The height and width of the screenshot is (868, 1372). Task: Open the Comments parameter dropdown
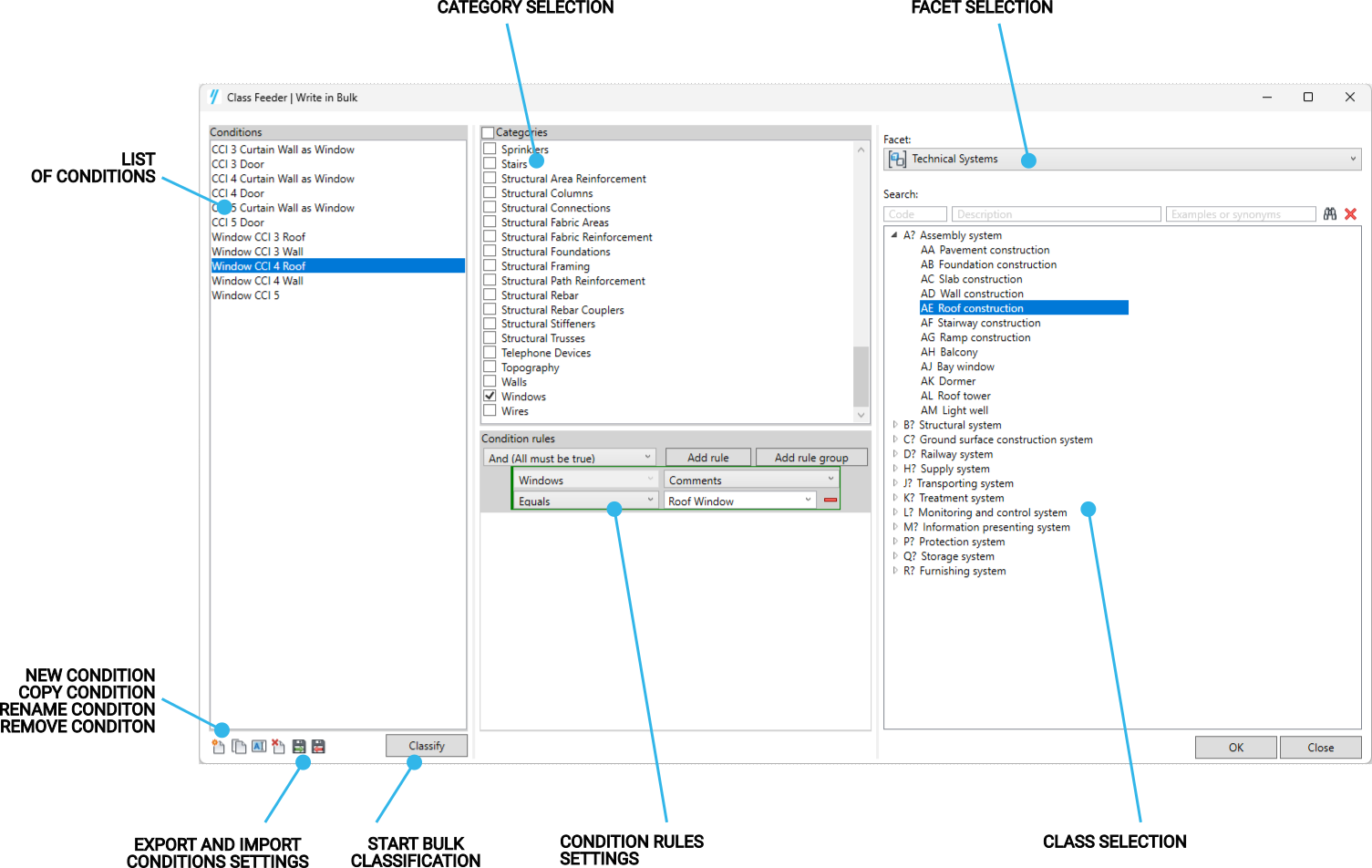(x=751, y=480)
